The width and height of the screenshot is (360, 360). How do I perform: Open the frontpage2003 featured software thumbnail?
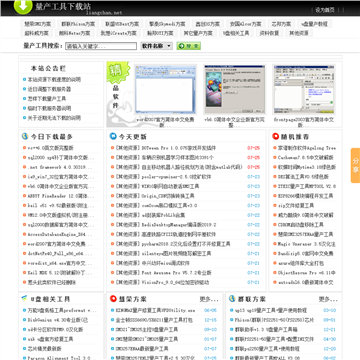click(x=304, y=90)
